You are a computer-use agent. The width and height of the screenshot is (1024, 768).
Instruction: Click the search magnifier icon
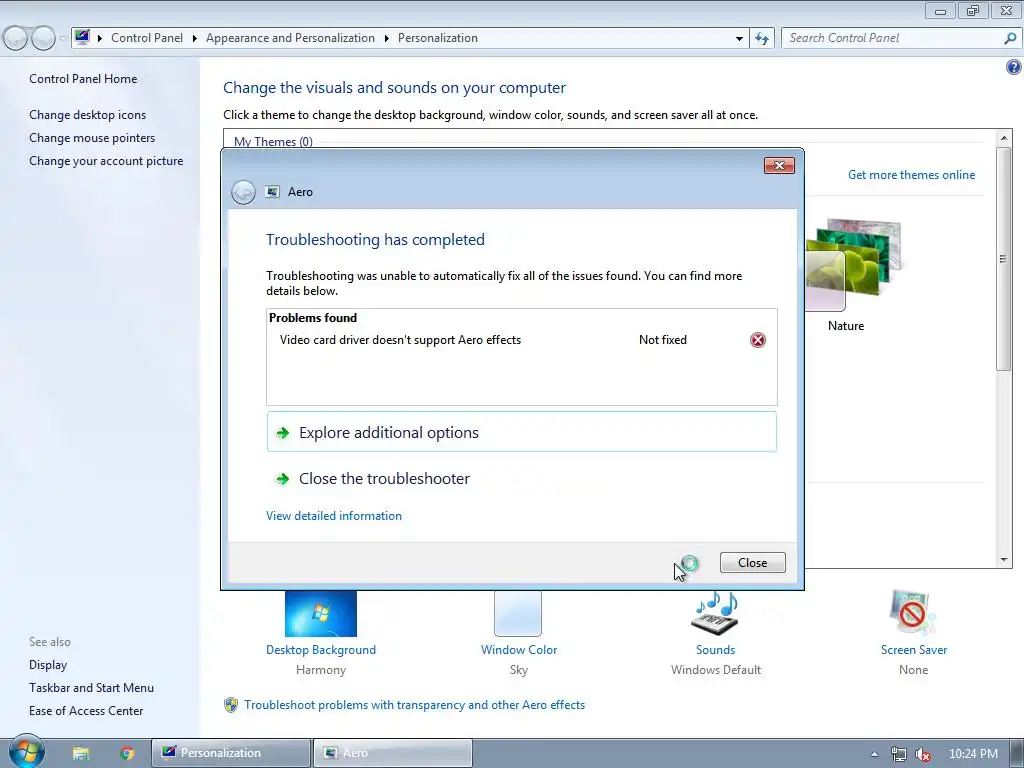[1010, 38]
